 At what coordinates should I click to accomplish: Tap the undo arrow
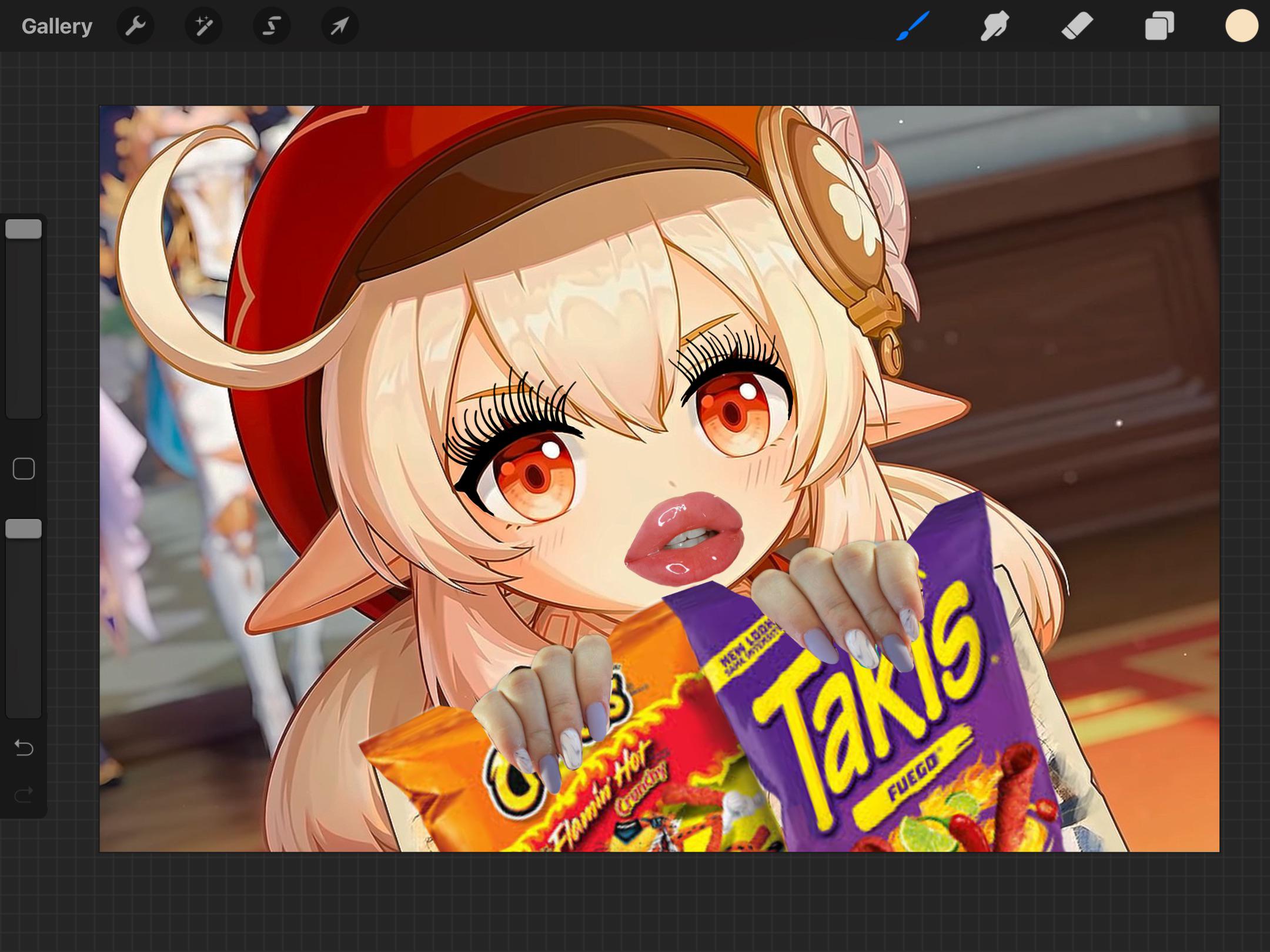pos(23,747)
